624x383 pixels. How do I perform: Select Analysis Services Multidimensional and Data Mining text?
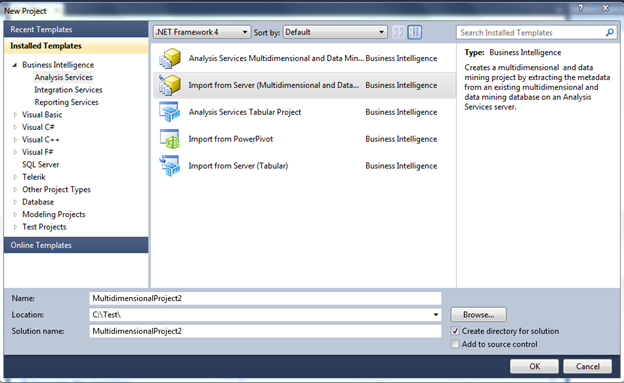pyautogui.click(x=276, y=59)
